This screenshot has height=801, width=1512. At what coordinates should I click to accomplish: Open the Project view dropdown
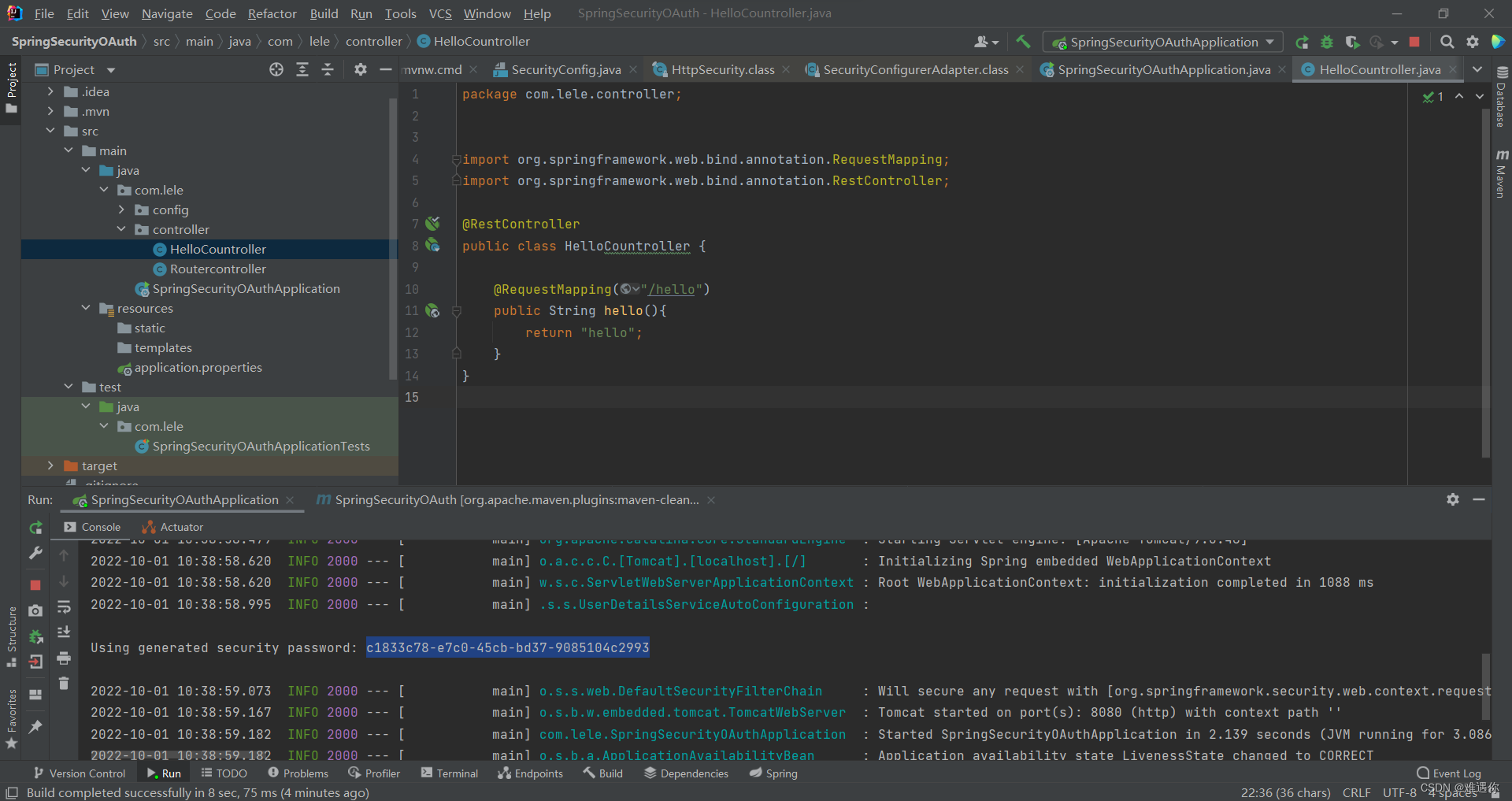click(110, 69)
